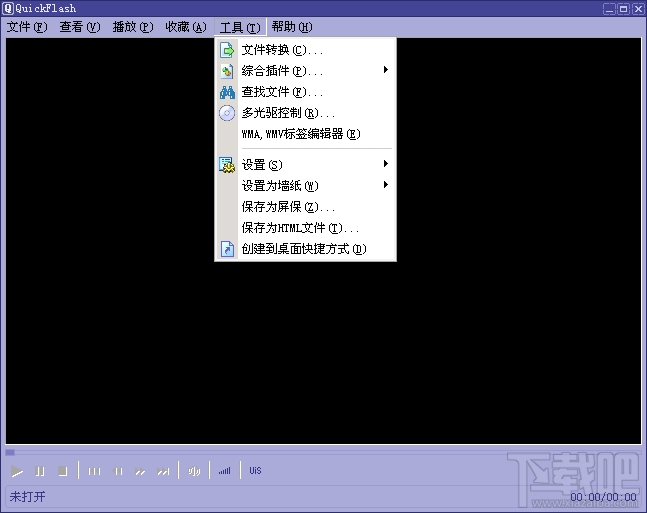Click the 文件转换 document icon
Screen dimensions: 647x513
click(x=227, y=50)
